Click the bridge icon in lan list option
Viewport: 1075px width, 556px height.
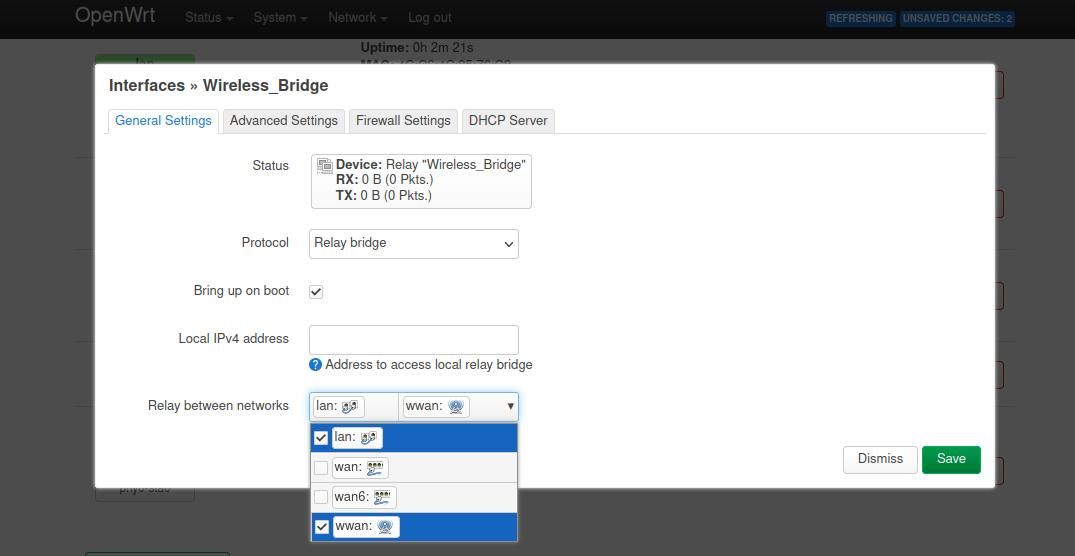point(368,438)
